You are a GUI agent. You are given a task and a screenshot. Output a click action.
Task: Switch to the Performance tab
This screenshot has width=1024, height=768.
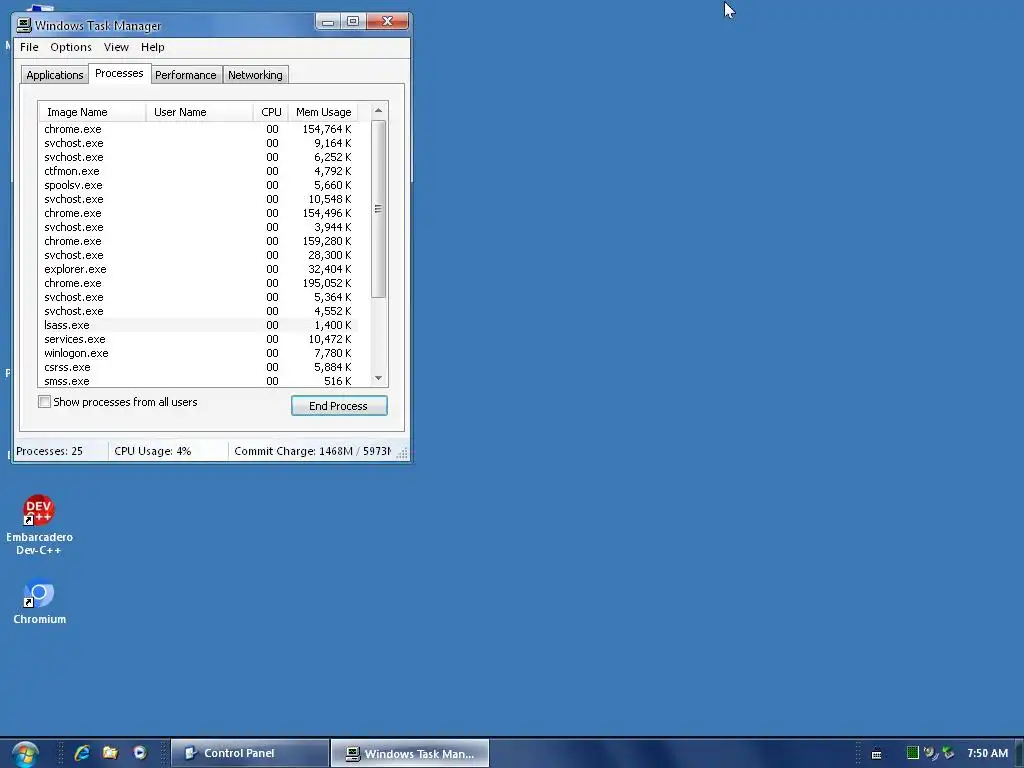point(185,74)
